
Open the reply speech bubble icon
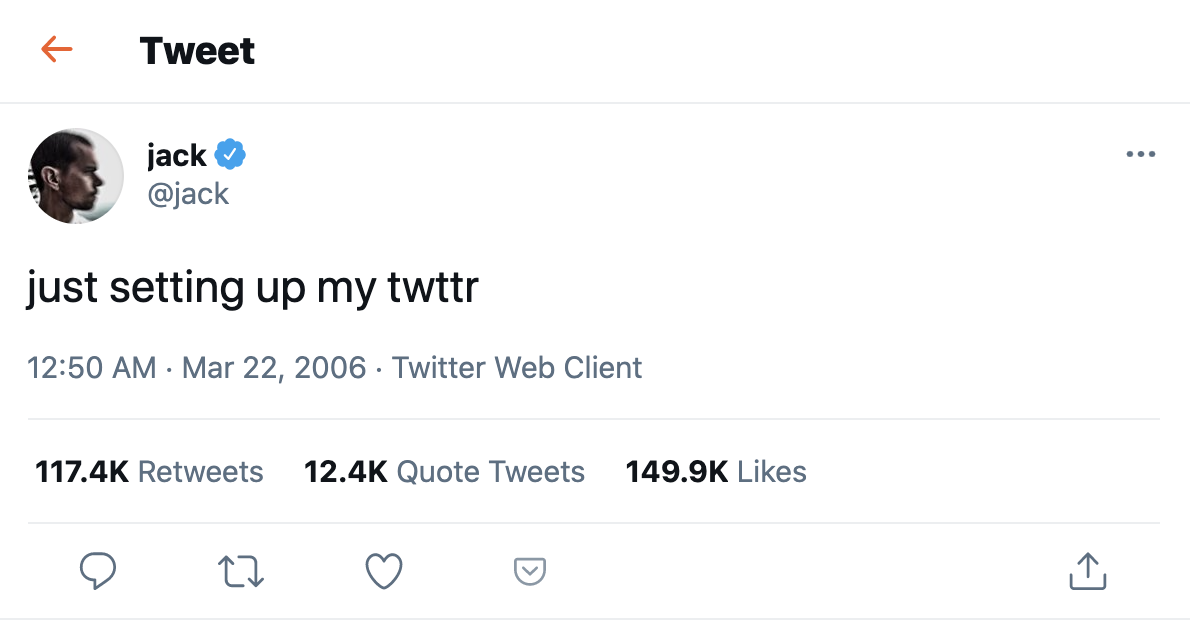pos(97,571)
